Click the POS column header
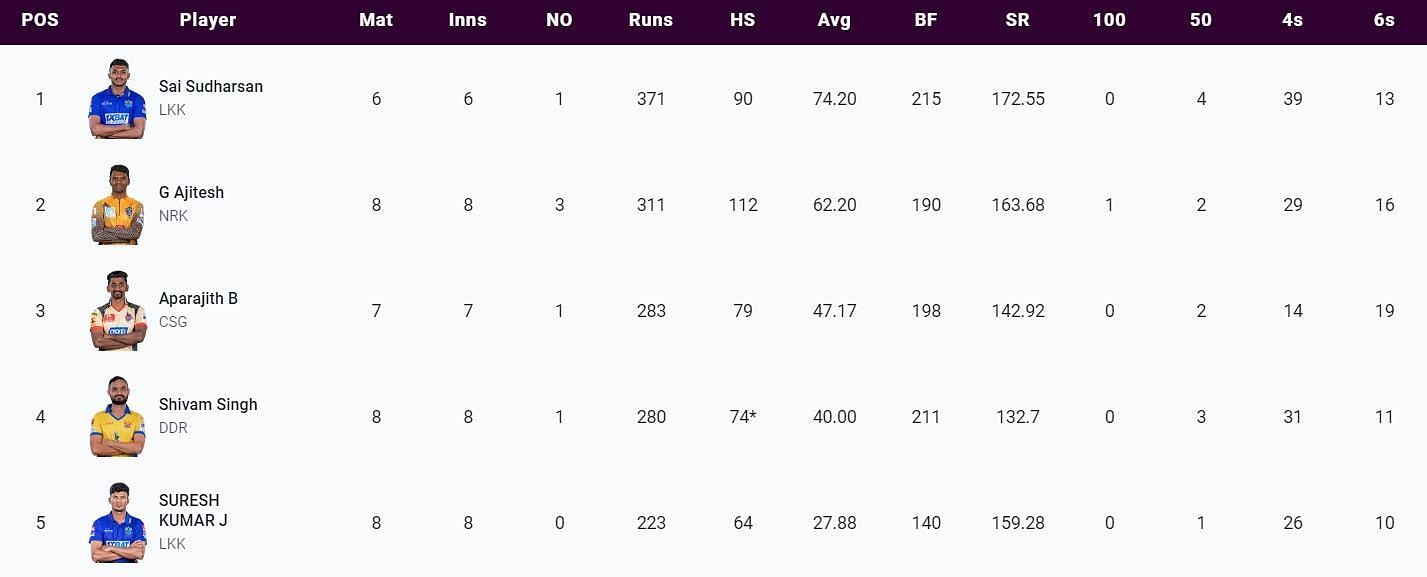Screen dimensions: 1427x577 (40, 20)
